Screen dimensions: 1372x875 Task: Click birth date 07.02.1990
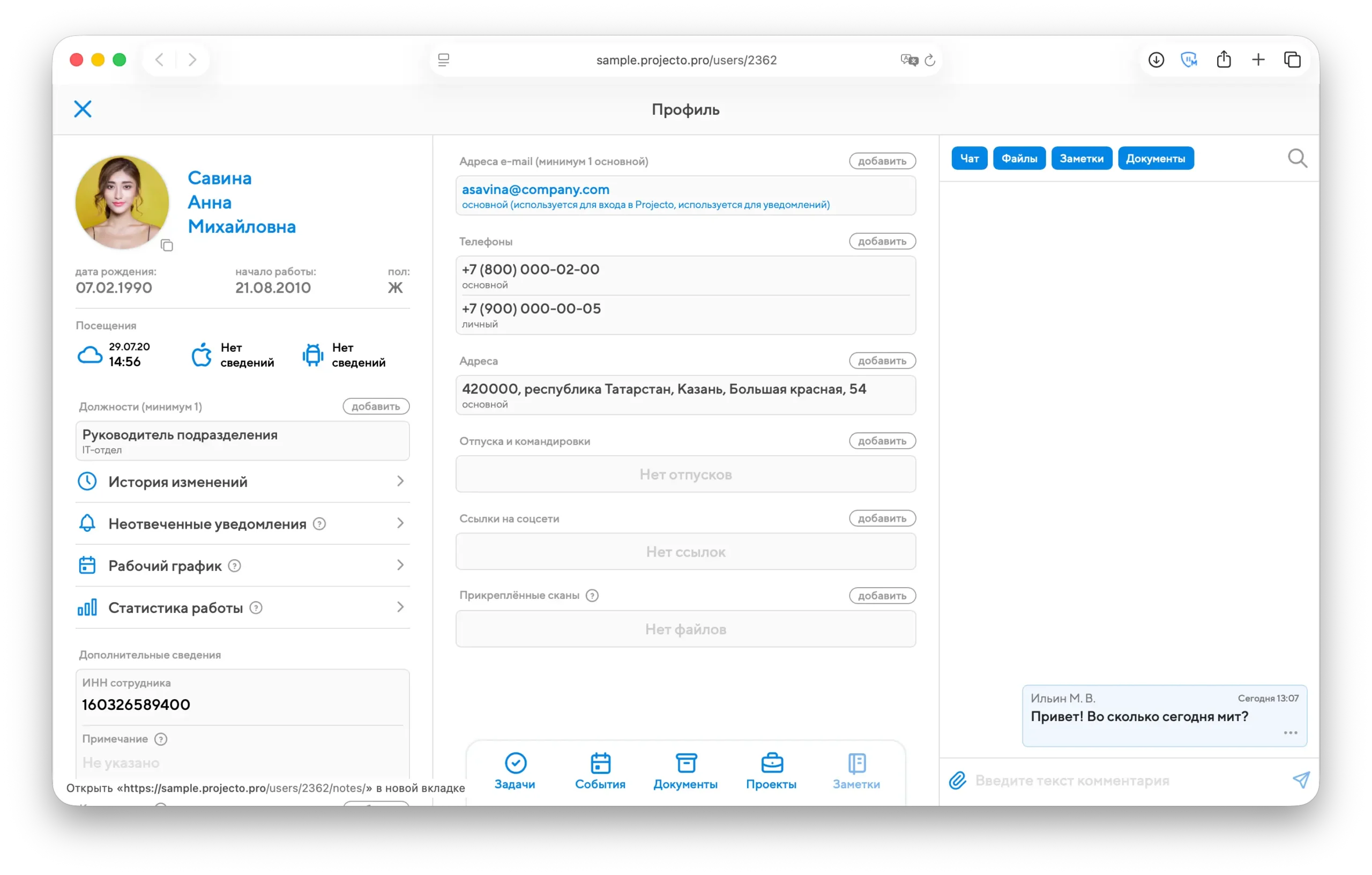click(x=114, y=288)
